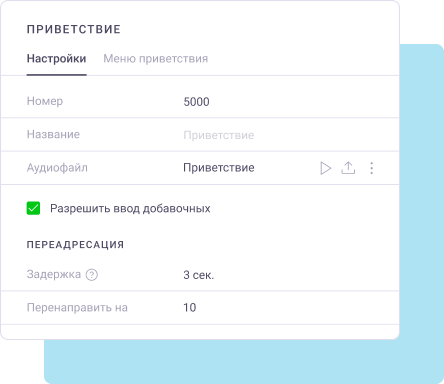Edit the Номер value 5000
The image size is (444, 384).
196,102
